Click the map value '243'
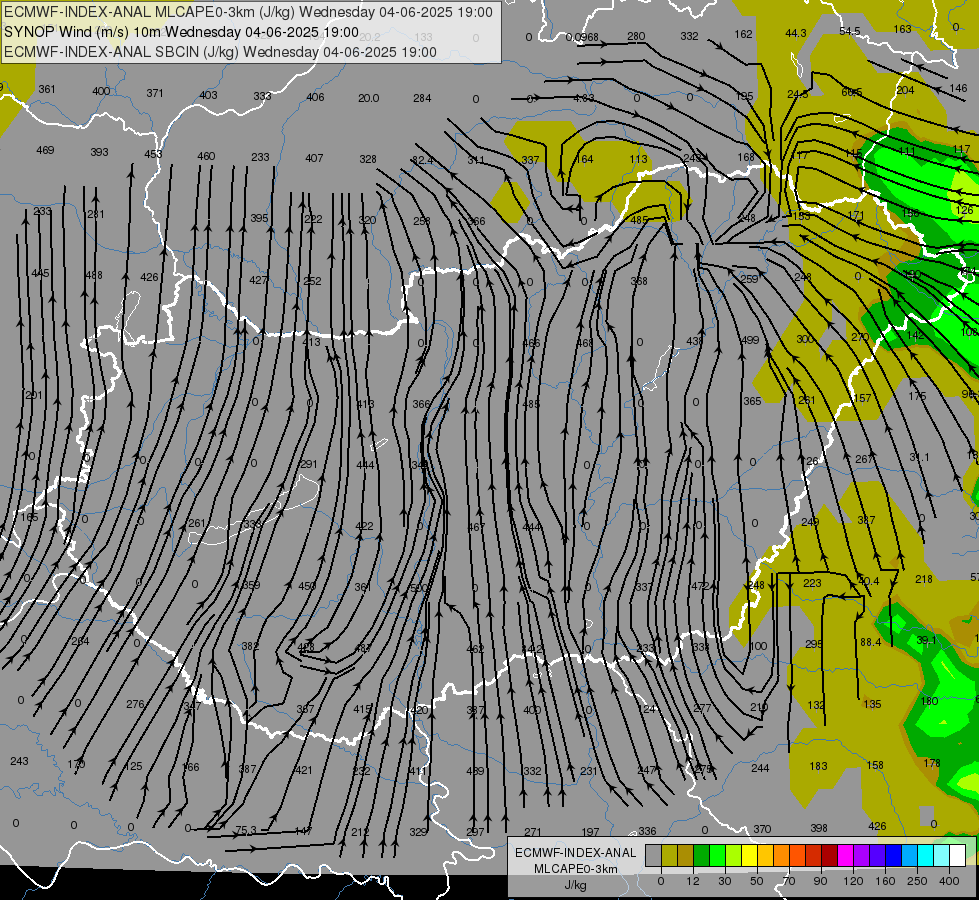979x900 pixels. tap(19, 761)
